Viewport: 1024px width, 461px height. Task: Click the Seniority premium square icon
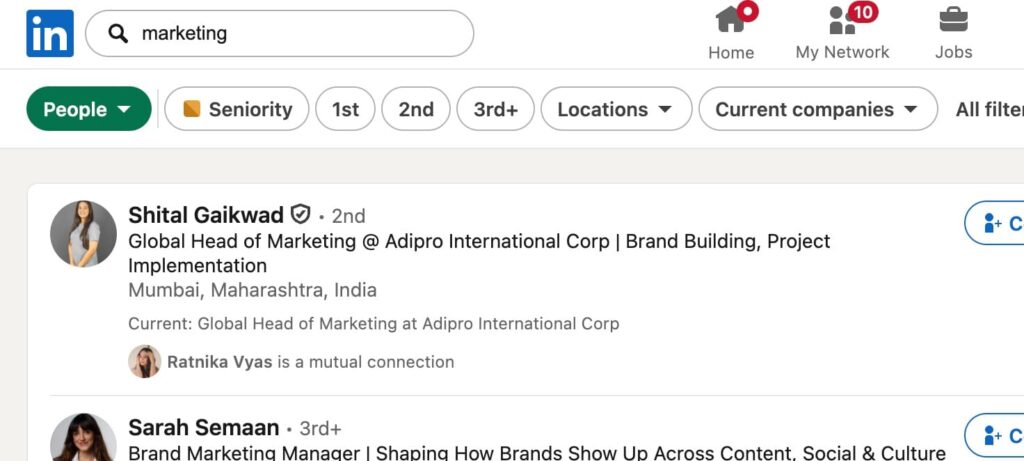(191, 108)
